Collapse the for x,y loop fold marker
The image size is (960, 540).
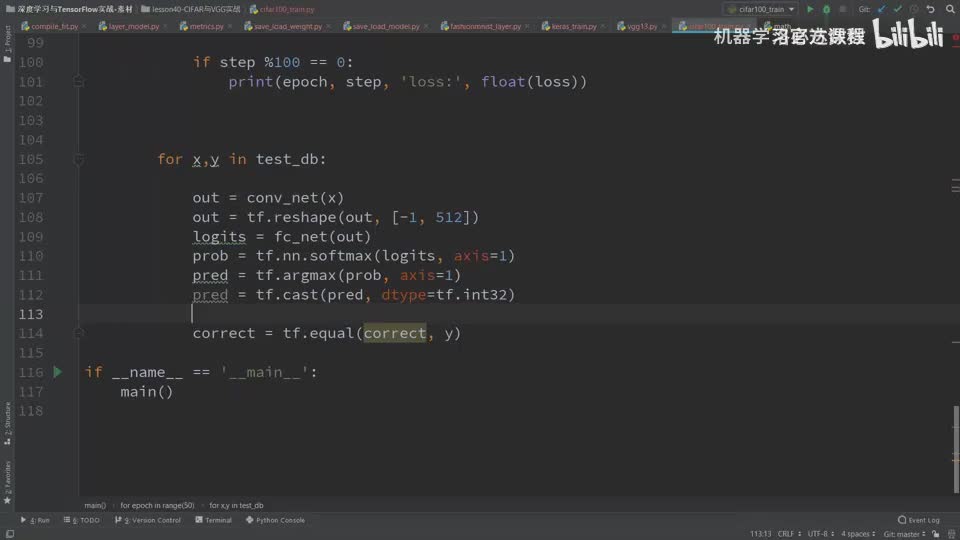[x=78, y=159]
